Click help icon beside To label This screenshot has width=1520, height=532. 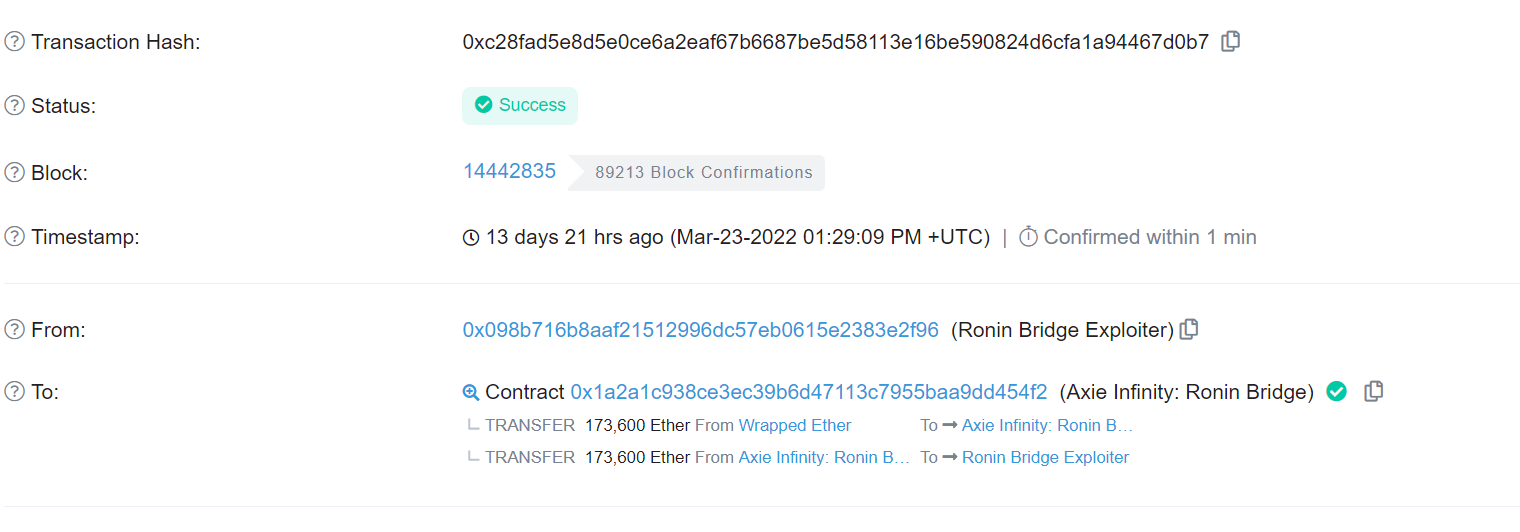[x=14, y=392]
